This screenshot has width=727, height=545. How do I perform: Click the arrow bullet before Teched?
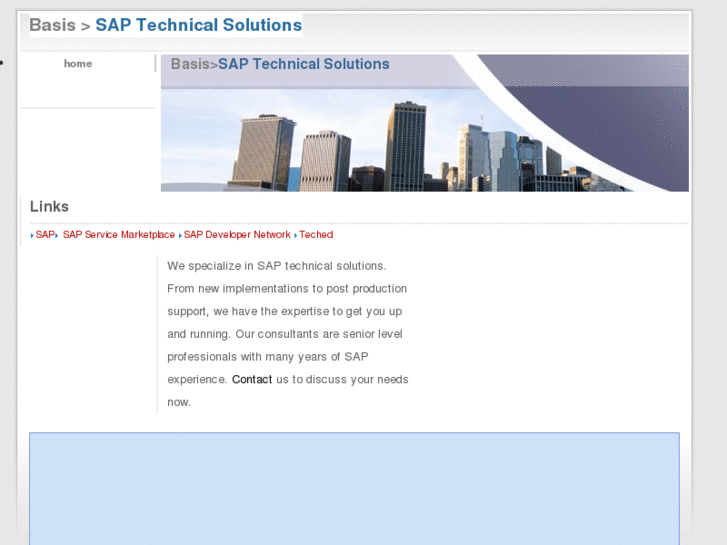[295, 236]
